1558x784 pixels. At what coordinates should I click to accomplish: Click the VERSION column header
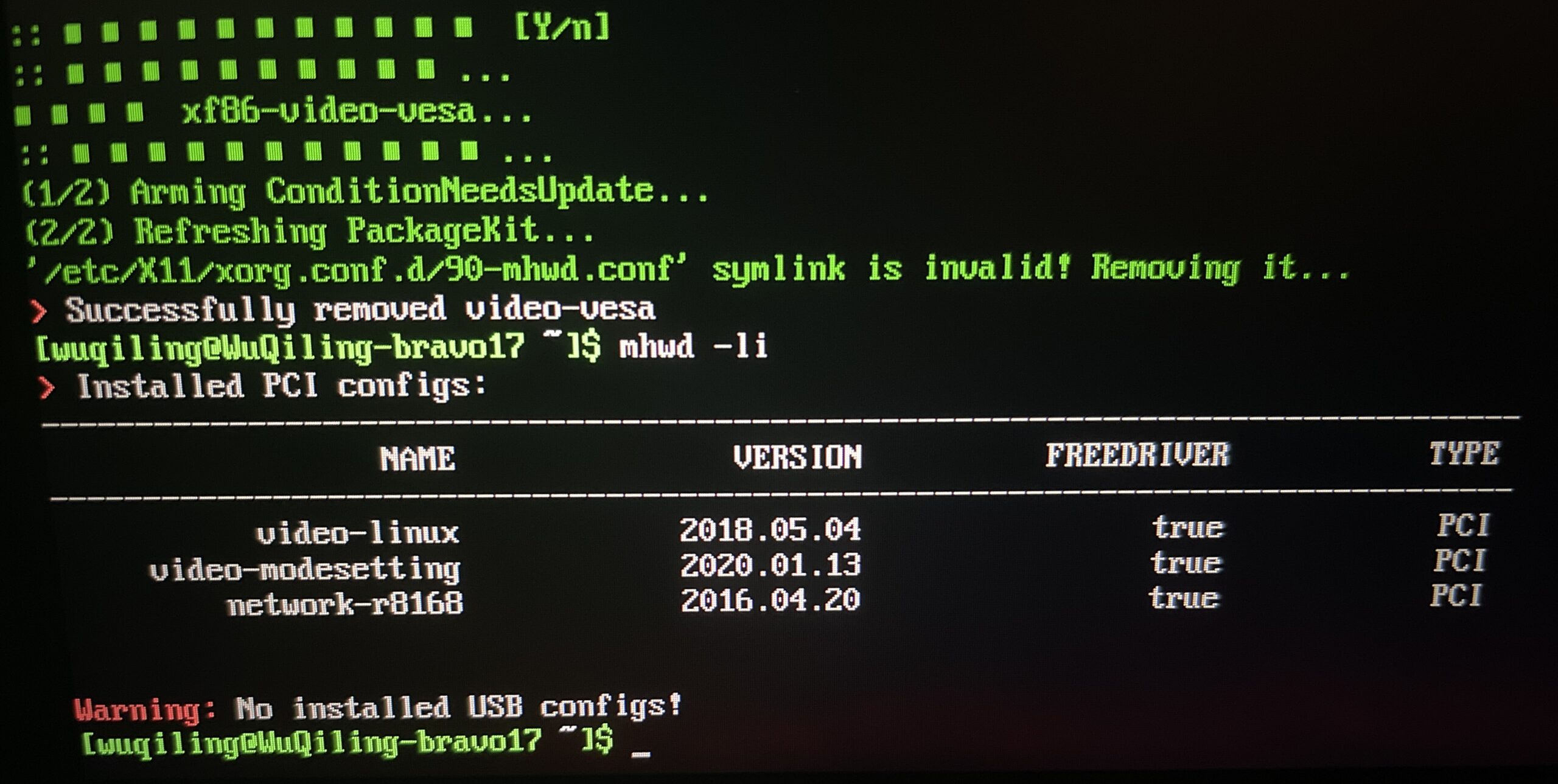(x=797, y=457)
